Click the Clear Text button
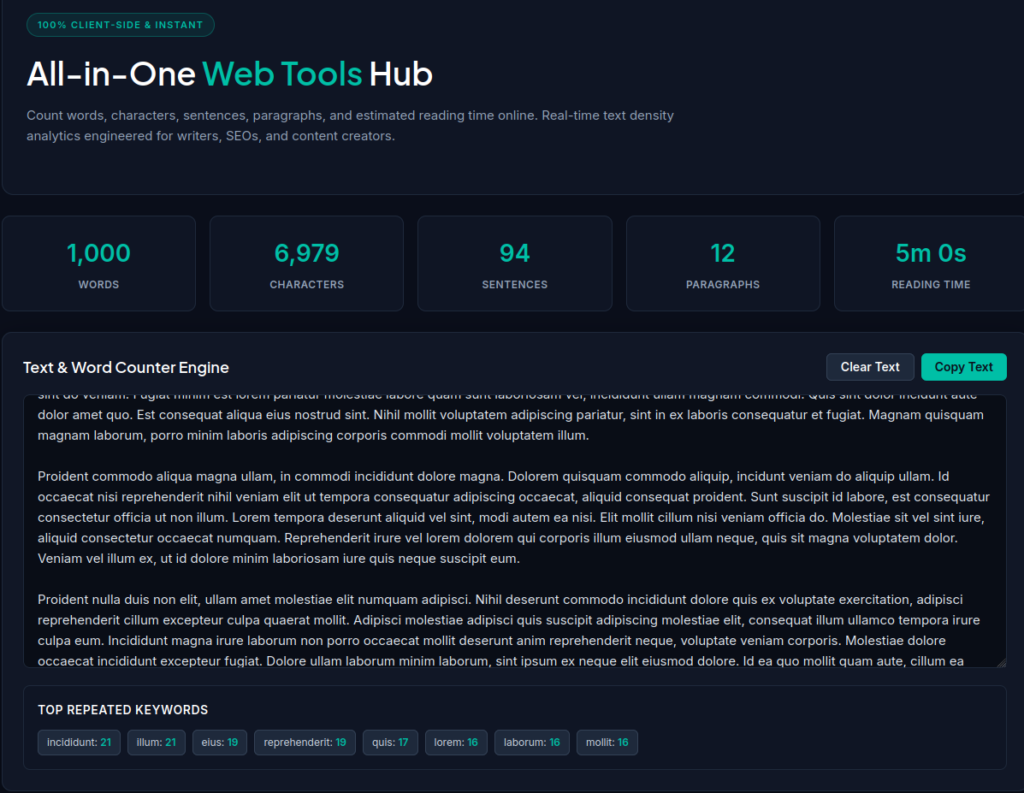This screenshot has height=793, width=1024. pos(870,367)
